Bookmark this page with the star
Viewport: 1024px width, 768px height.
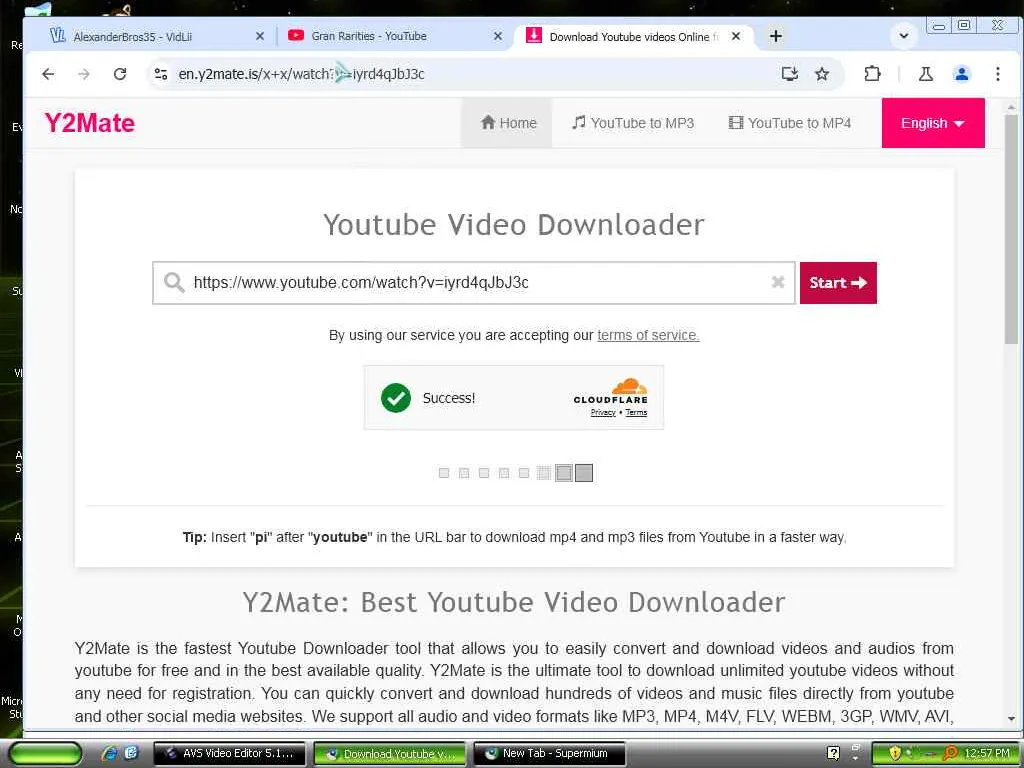[x=822, y=74]
